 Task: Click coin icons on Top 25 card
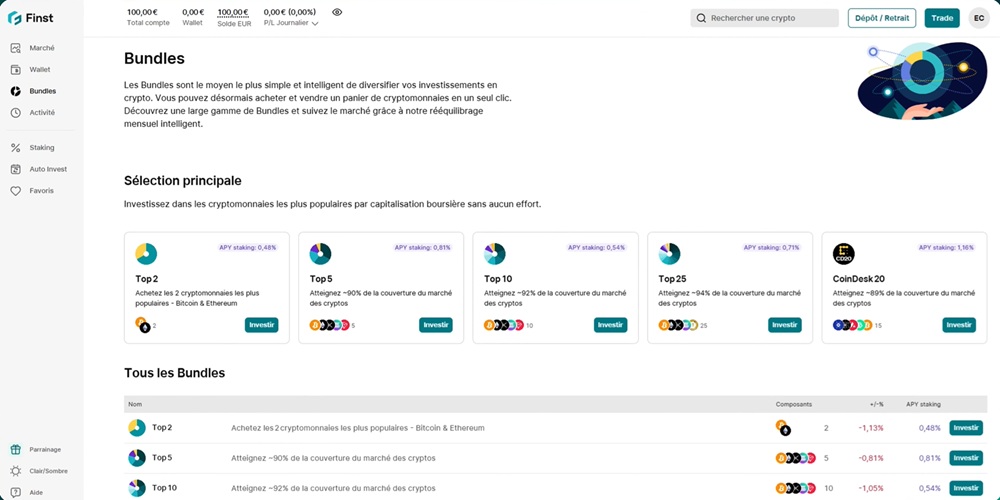pos(679,325)
